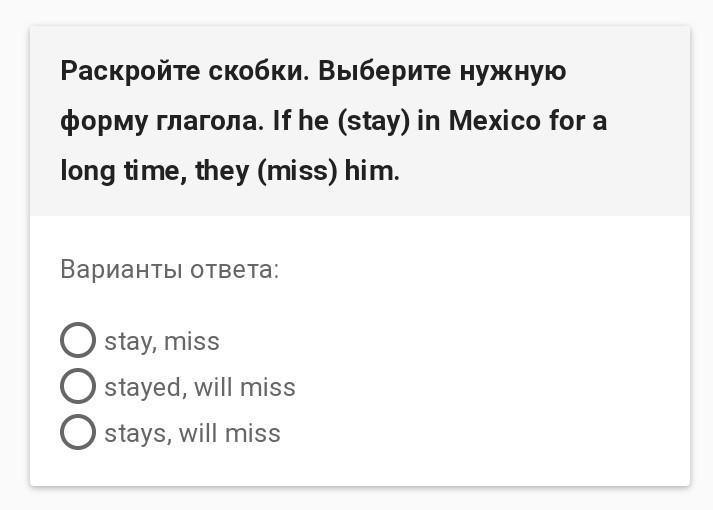Click the "stays, will miss" label text
The height and width of the screenshot is (510, 713).
coord(192,433)
